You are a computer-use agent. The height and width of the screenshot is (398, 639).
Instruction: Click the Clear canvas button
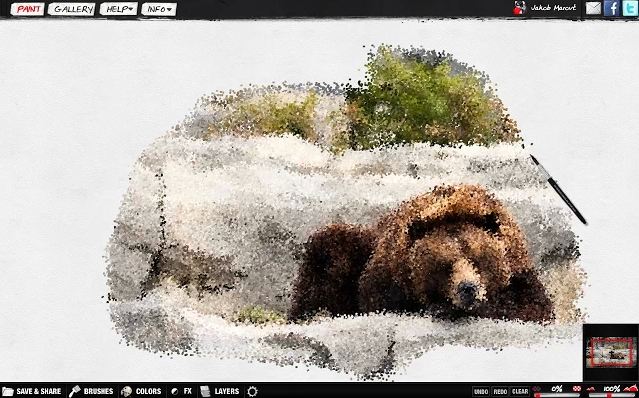point(520,391)
